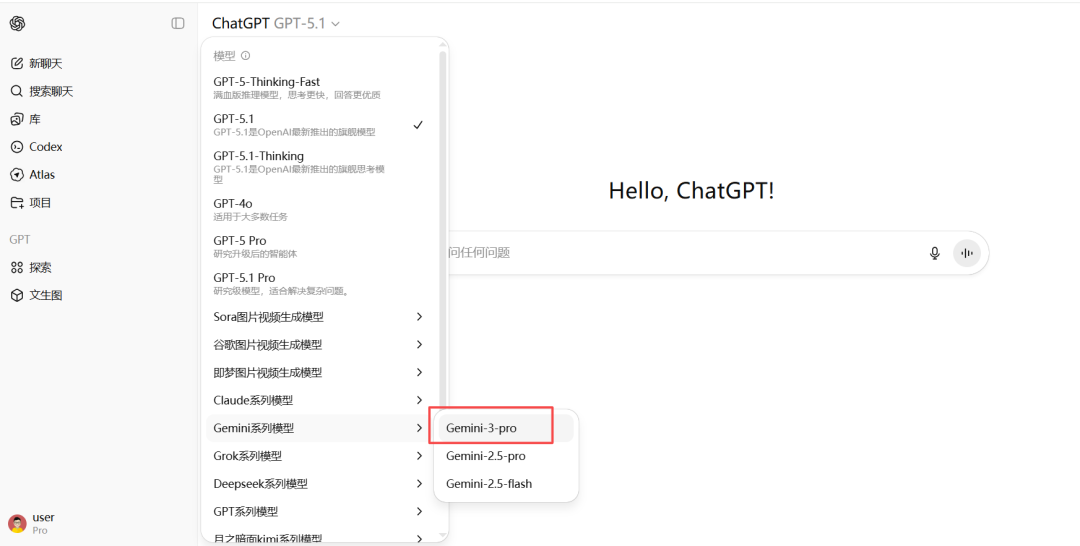This screenshot has width=1080, height=546.
Task: Click the search chats magnifier icon
Action: point(17,91)
